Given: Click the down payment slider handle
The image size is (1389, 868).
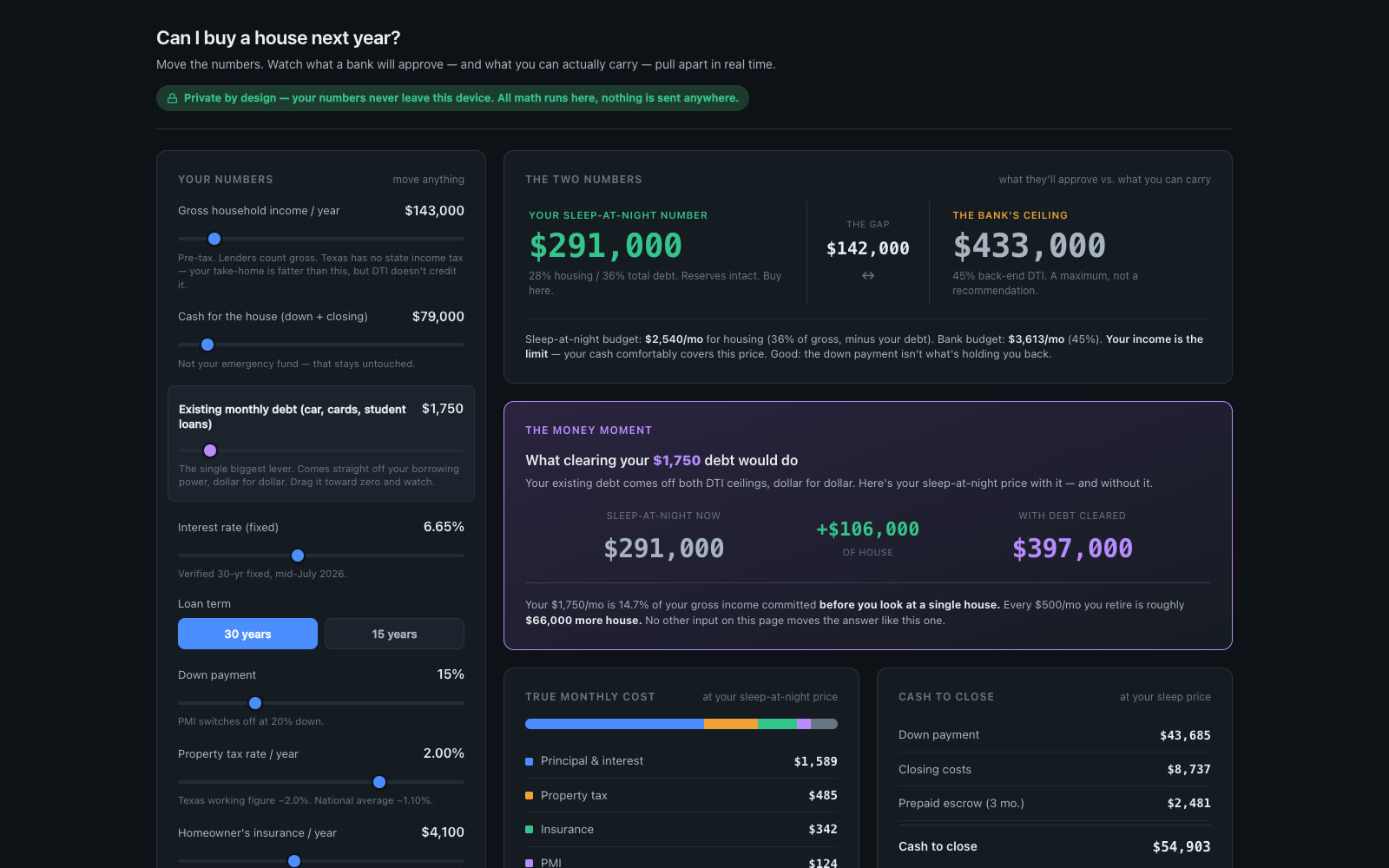Looking at the screenshot, I should pos(255,703).
